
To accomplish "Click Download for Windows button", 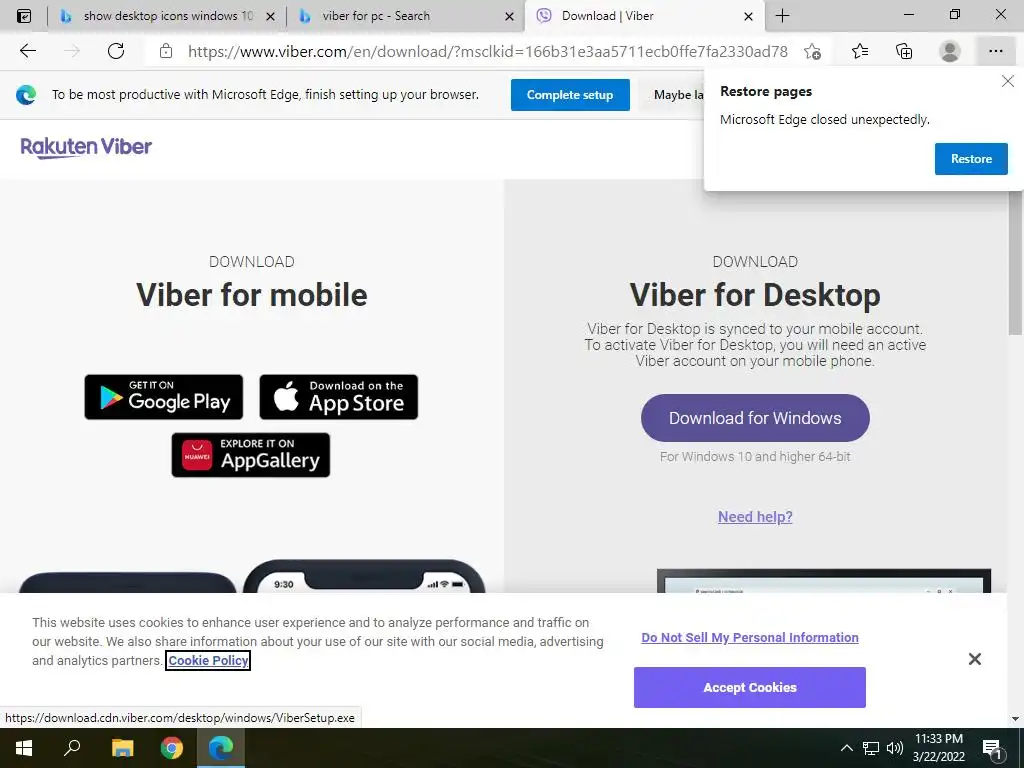I will (x=755, y=418).
